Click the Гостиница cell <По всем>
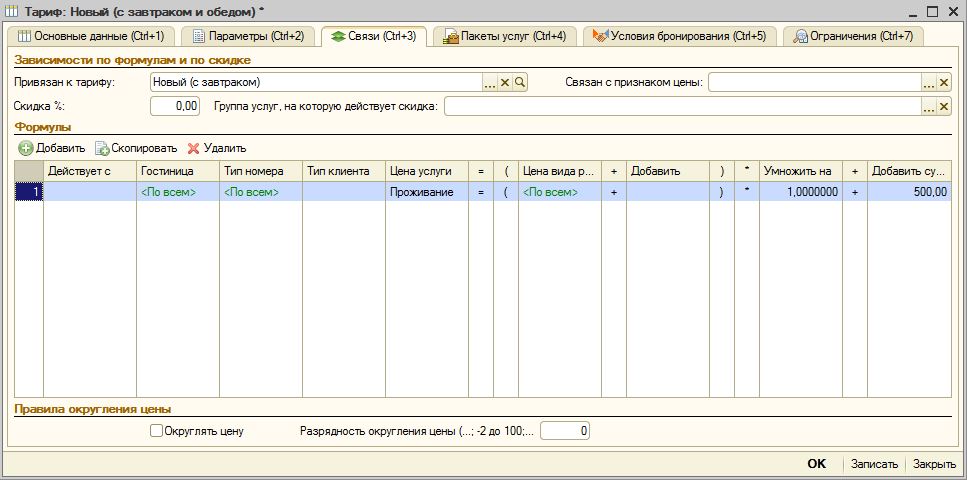This screenshot has height=480, width=967. click(x=178, y=192)
